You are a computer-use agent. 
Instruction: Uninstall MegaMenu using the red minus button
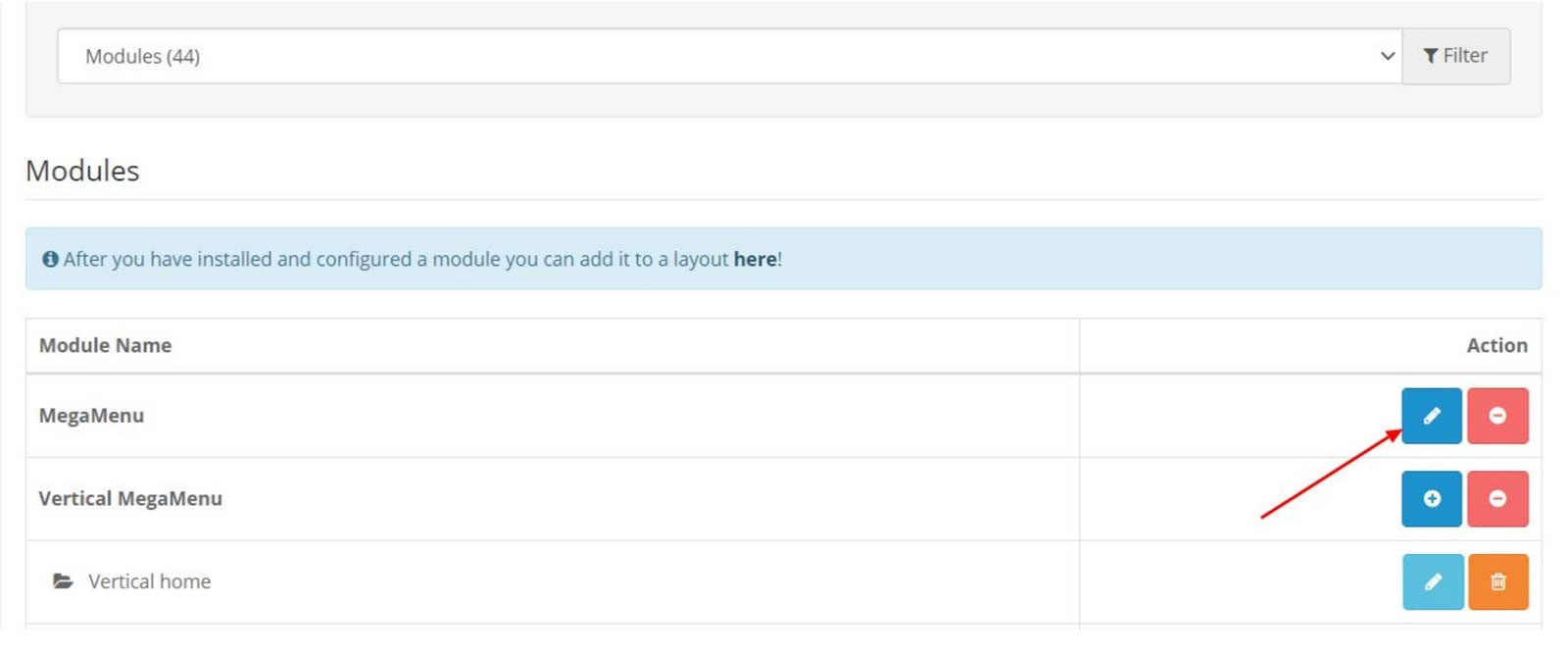click(1497, 416)
